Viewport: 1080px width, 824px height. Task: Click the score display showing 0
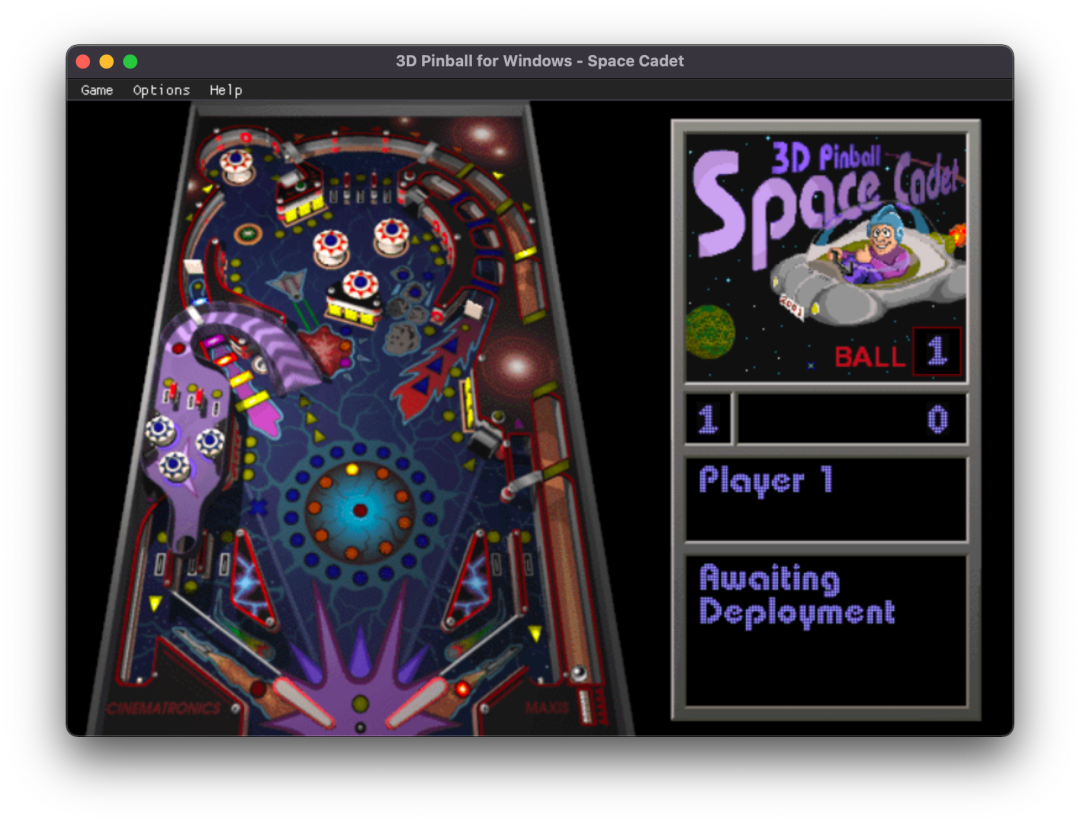pos(852,419)
